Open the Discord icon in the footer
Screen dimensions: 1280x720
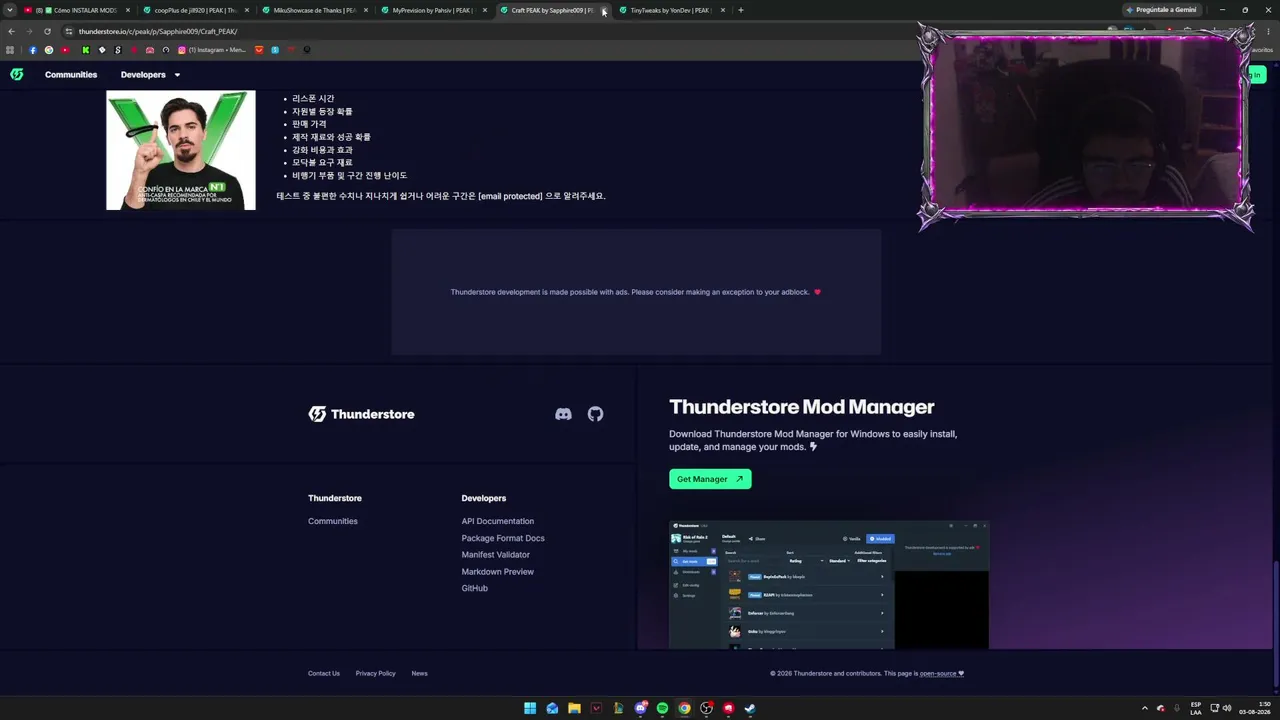pyautogui.click(x=564, y=414)
